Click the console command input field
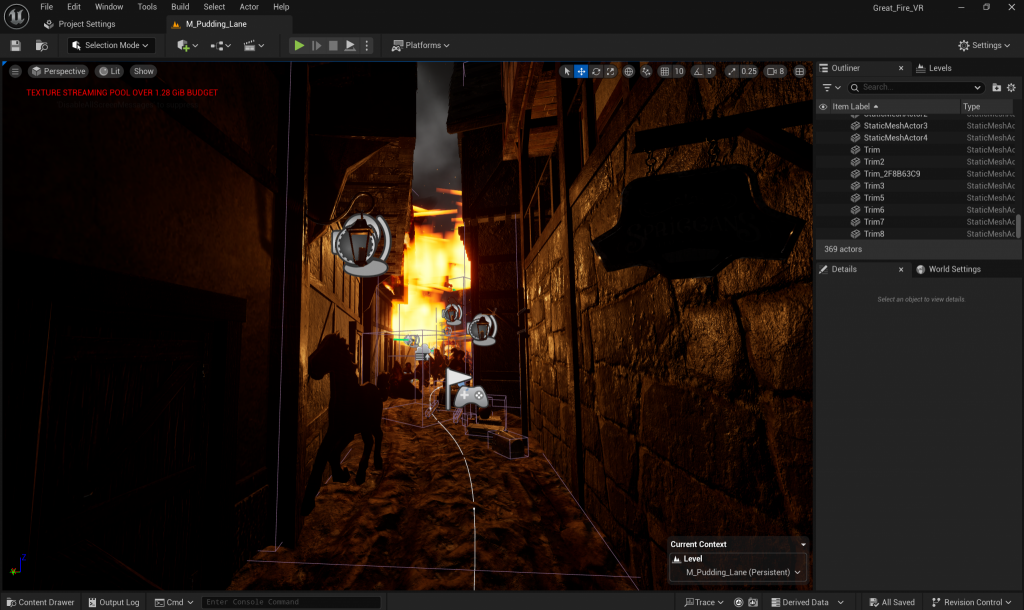This screenshot has height=610, width=1024. [291, 602]
